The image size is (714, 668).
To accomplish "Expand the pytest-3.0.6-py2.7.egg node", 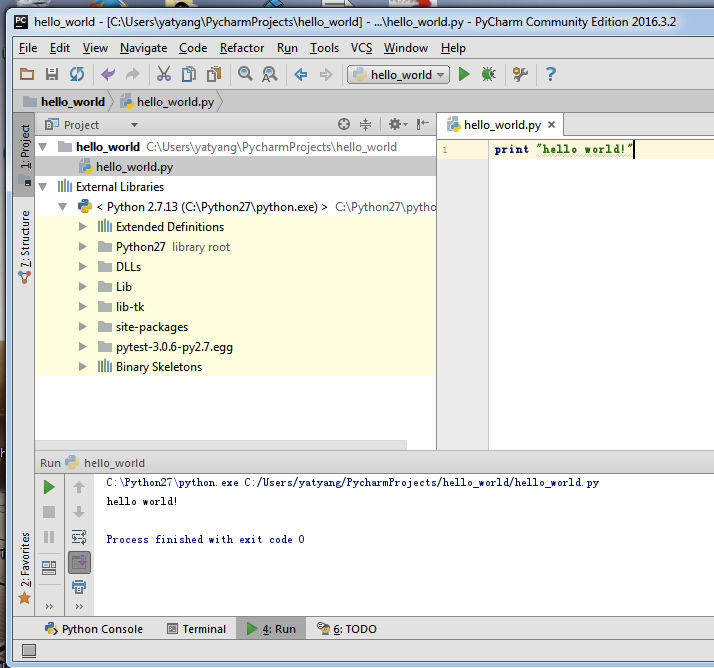I will click(x=82, y=347).
